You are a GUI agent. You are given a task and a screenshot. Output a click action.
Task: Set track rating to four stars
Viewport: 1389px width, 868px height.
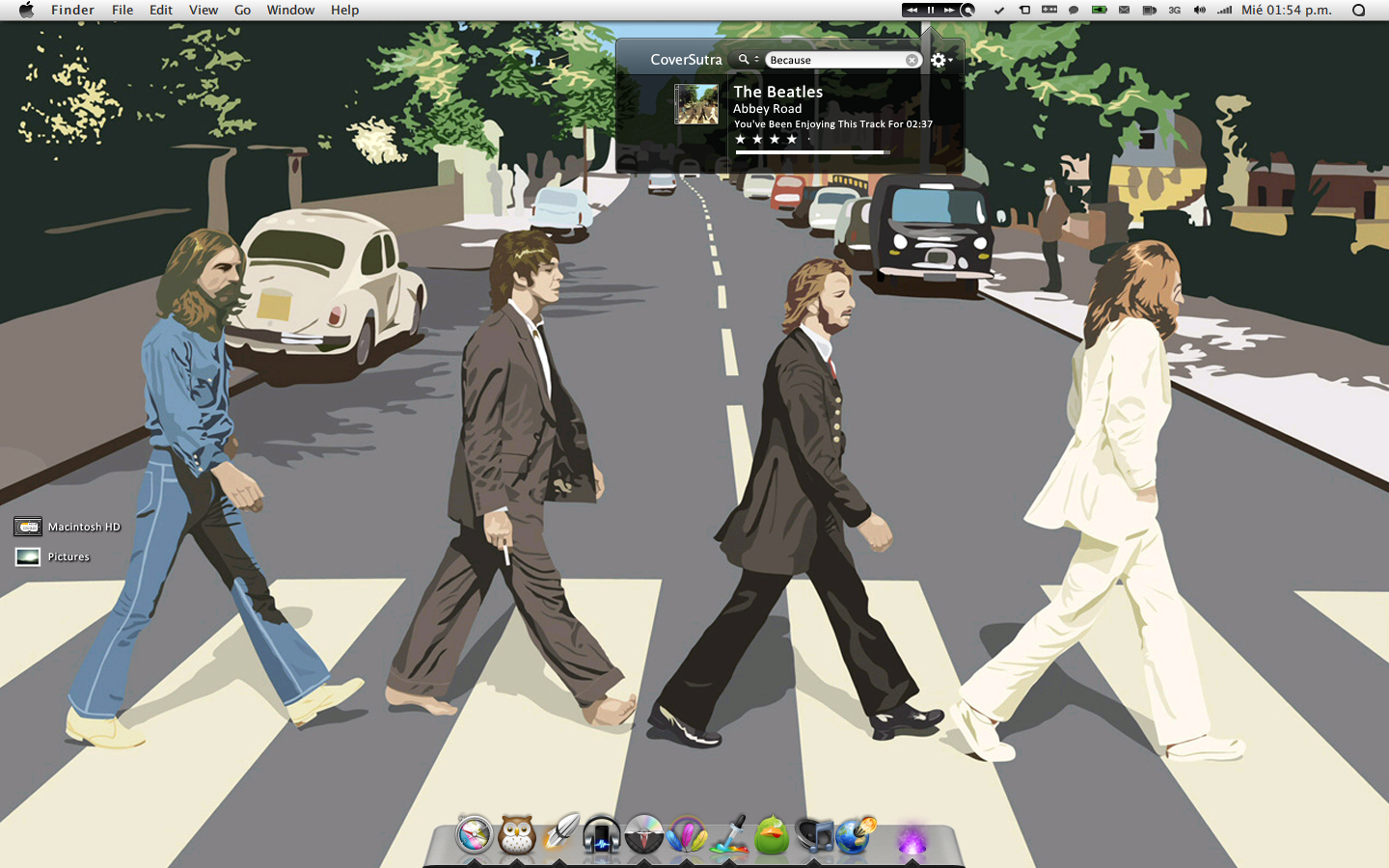click(x=792, y=139)
